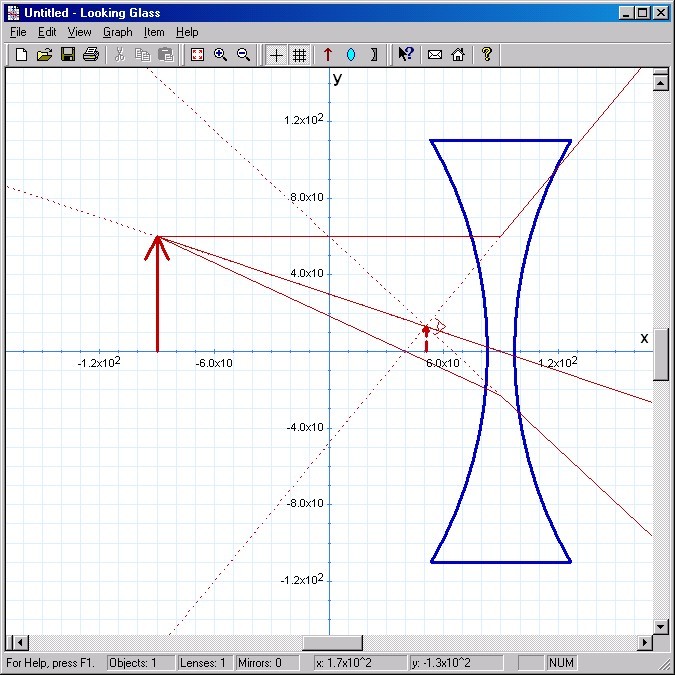The height and width of the screenshot is (675, 675).
Task: Click the -4.0x10 label on the y axis
Action: click(305, 427)
